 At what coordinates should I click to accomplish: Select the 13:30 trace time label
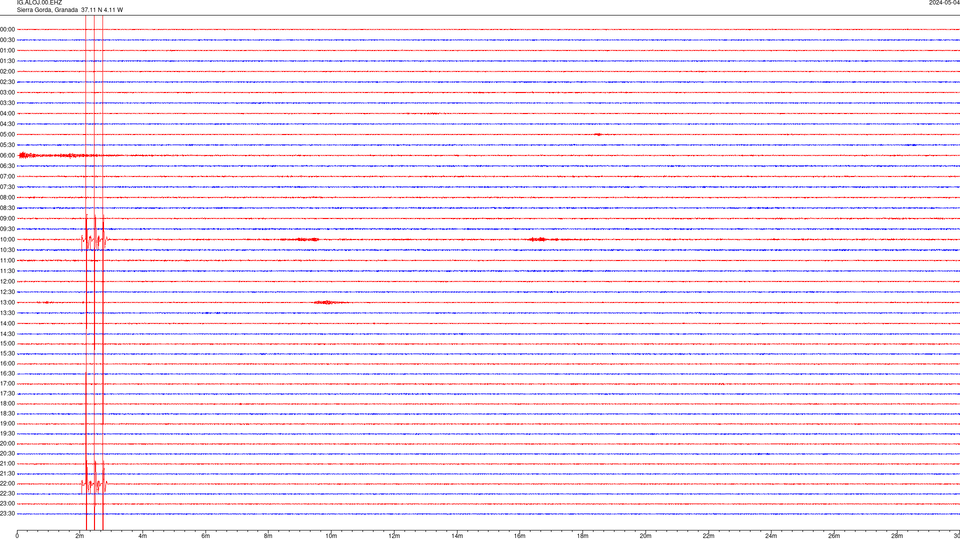point(7,313)
